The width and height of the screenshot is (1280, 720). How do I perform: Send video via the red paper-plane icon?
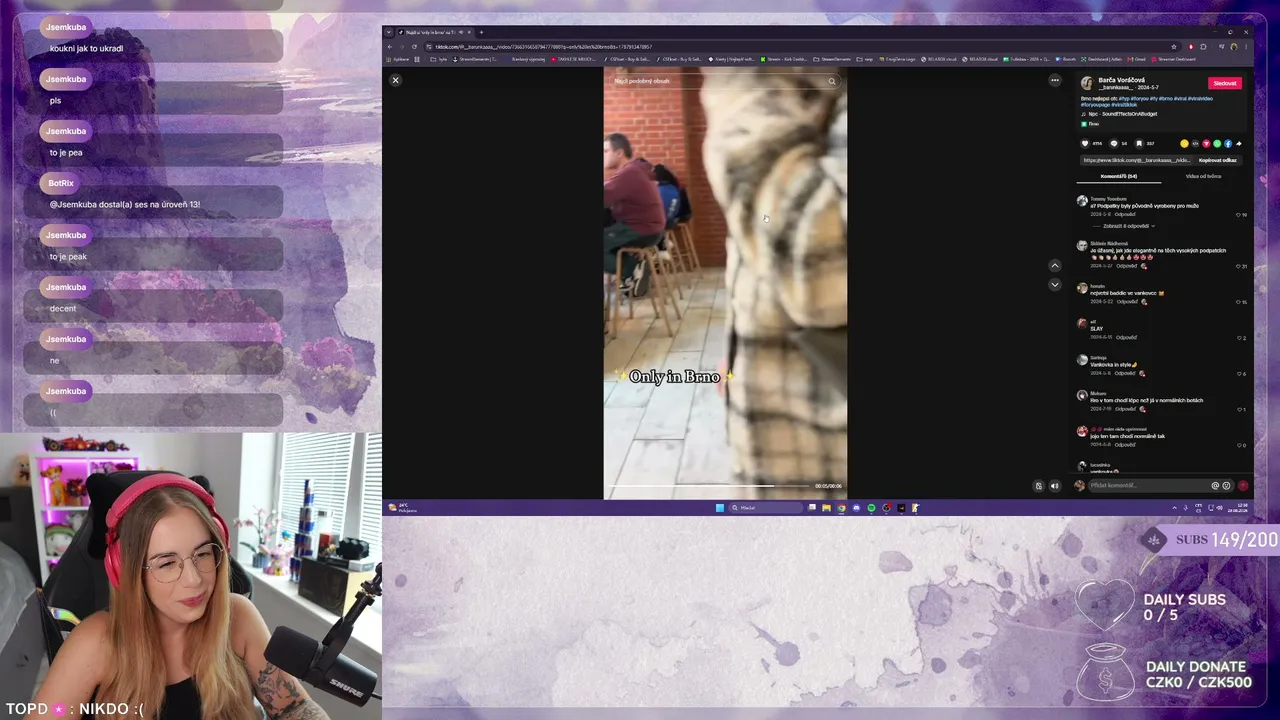point(1206,143)
